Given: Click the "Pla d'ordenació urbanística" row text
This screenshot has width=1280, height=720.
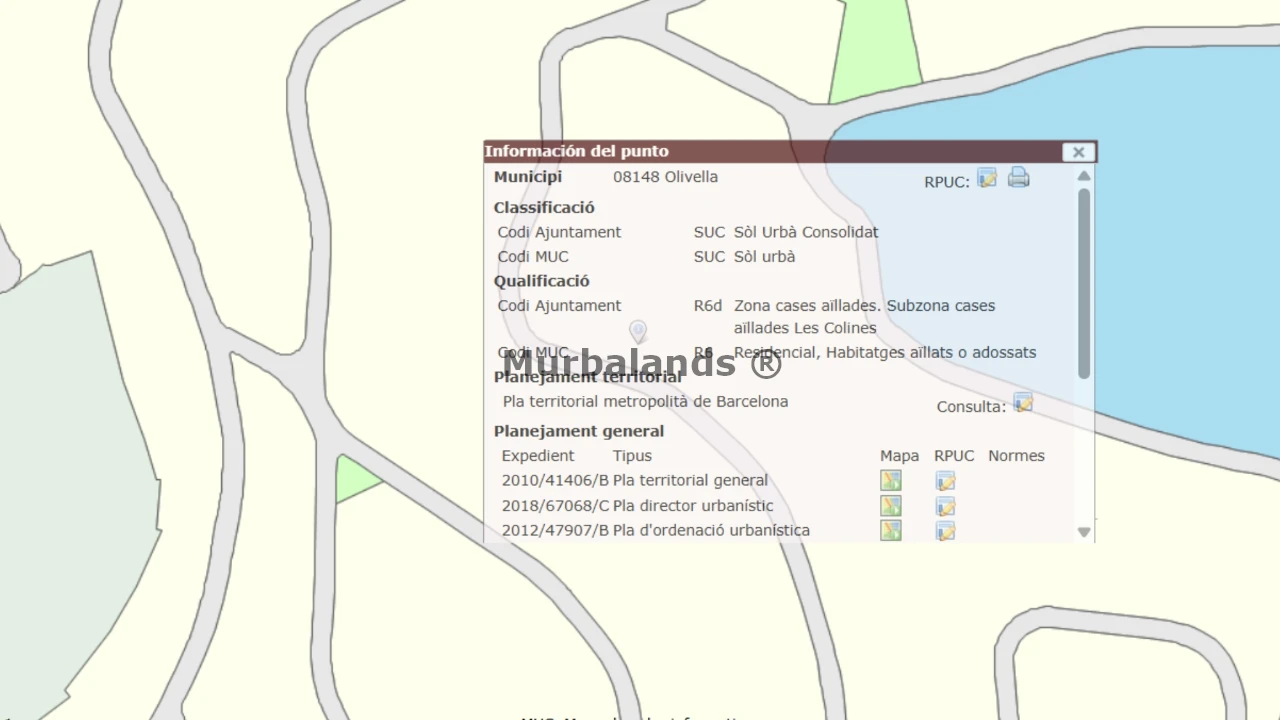Looking at the screenshot, I should click(x=711, y=530).
